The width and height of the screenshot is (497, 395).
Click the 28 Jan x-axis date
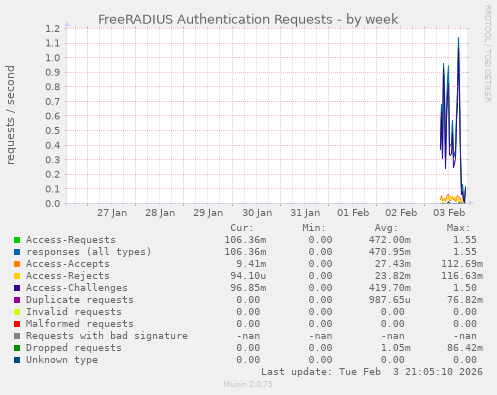tap(160, 213)
